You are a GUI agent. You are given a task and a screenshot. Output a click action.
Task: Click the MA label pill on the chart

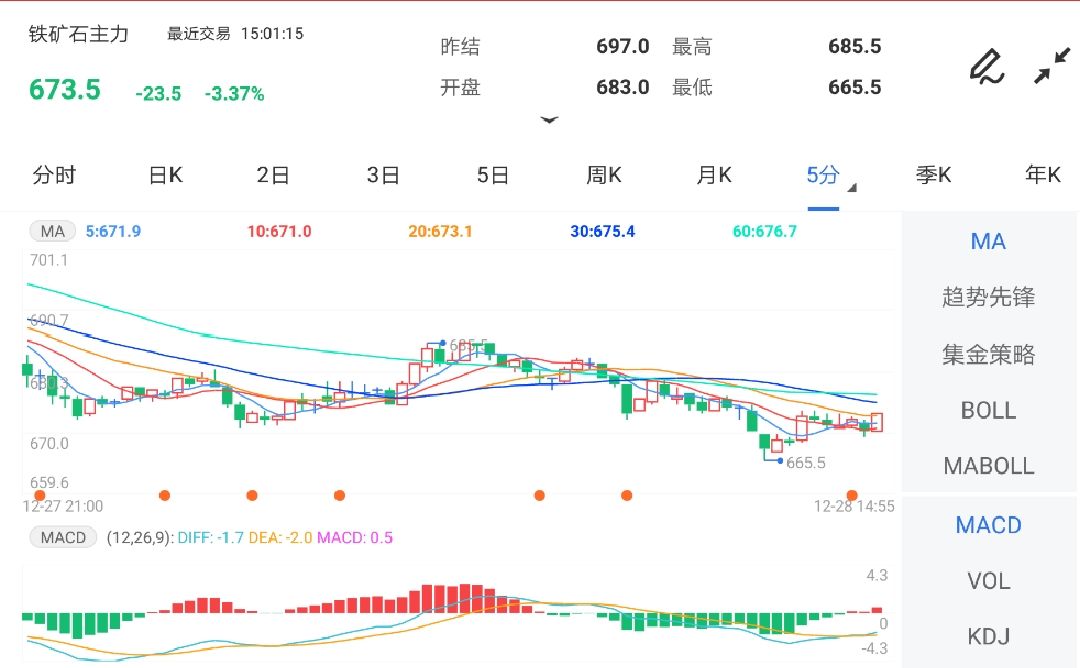pos(52,231)
